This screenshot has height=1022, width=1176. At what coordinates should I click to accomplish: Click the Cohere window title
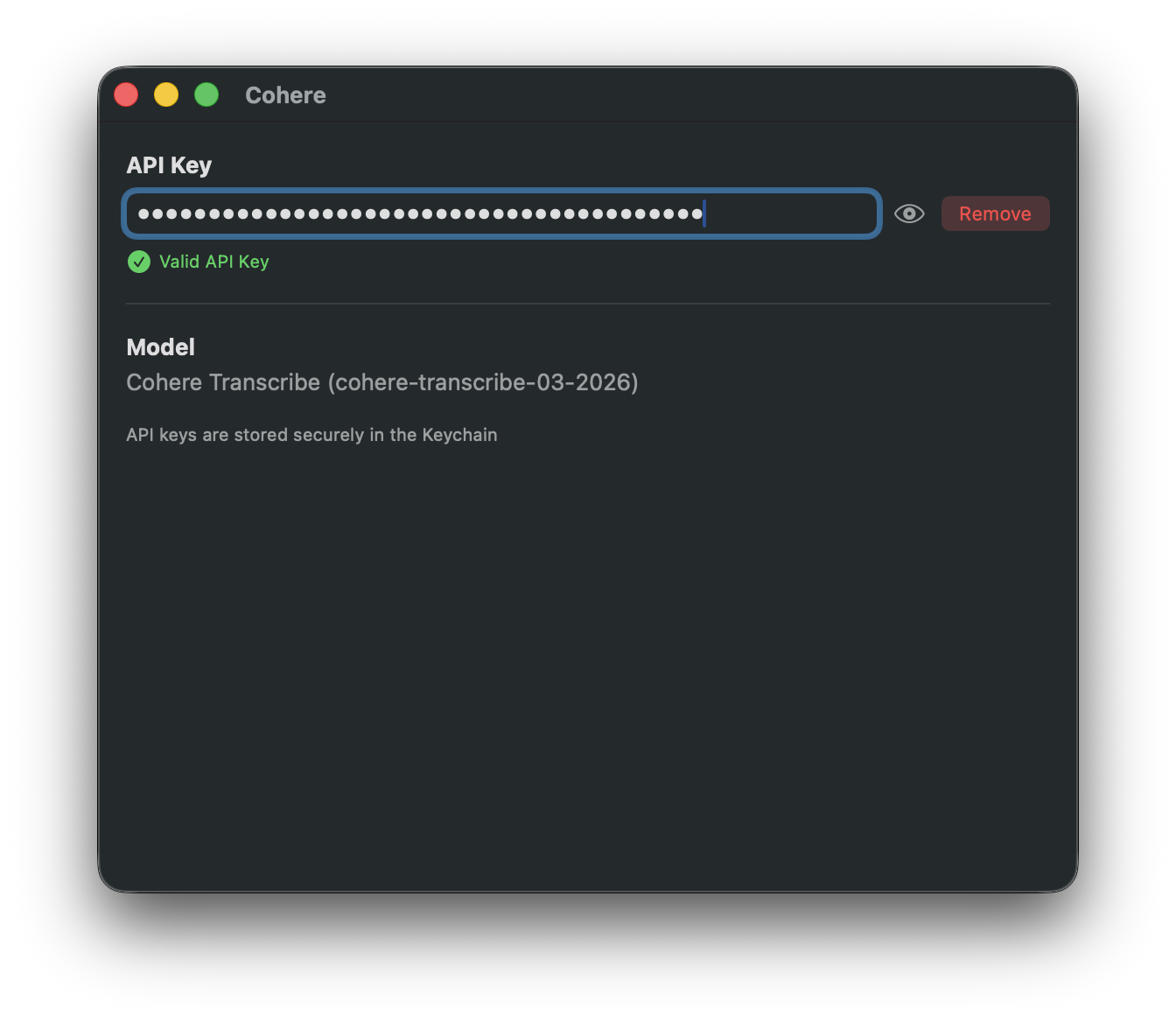[x=285, y=95]
